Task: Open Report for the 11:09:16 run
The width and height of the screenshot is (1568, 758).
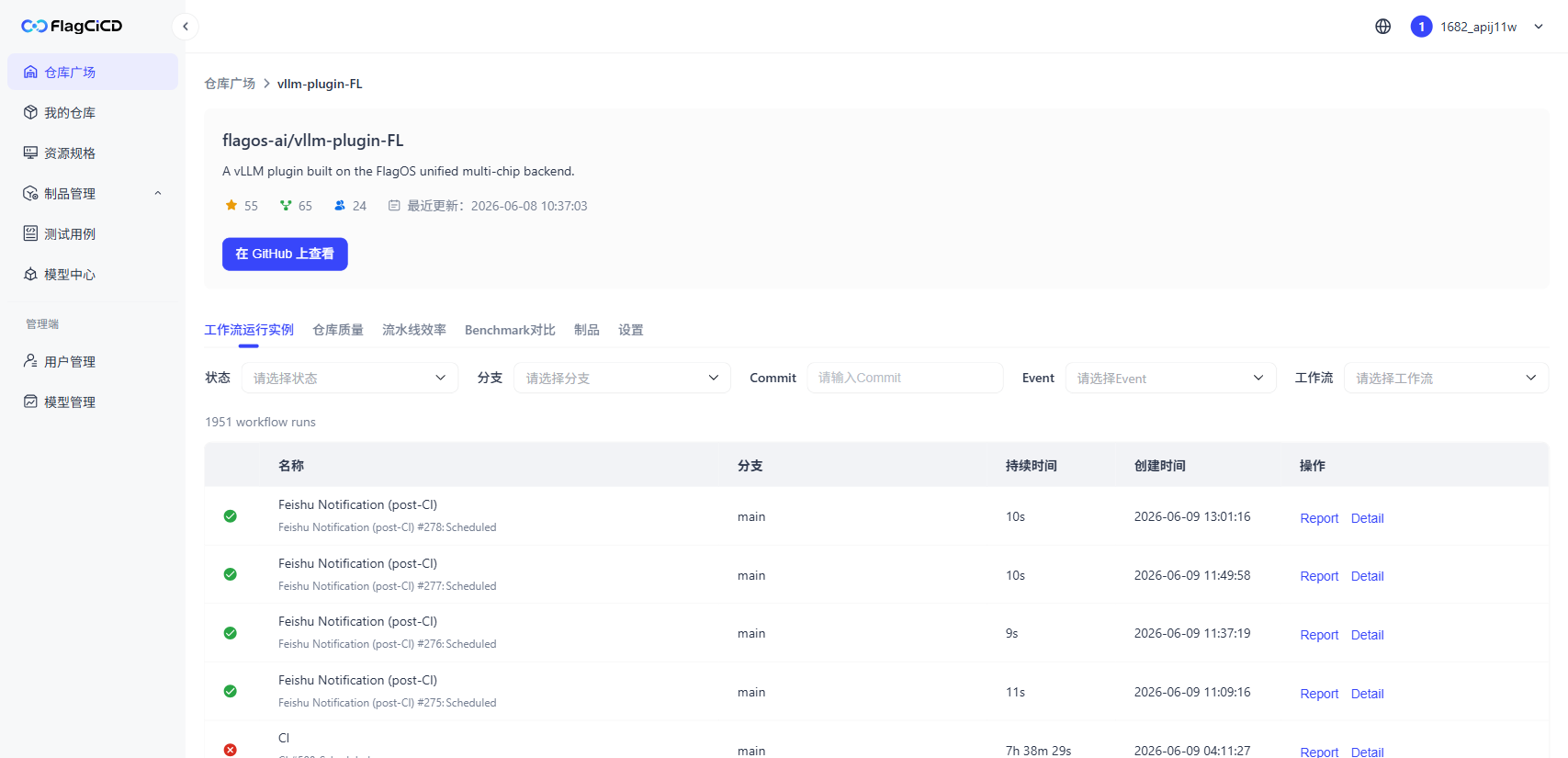Action: (x=1319, y=694)
